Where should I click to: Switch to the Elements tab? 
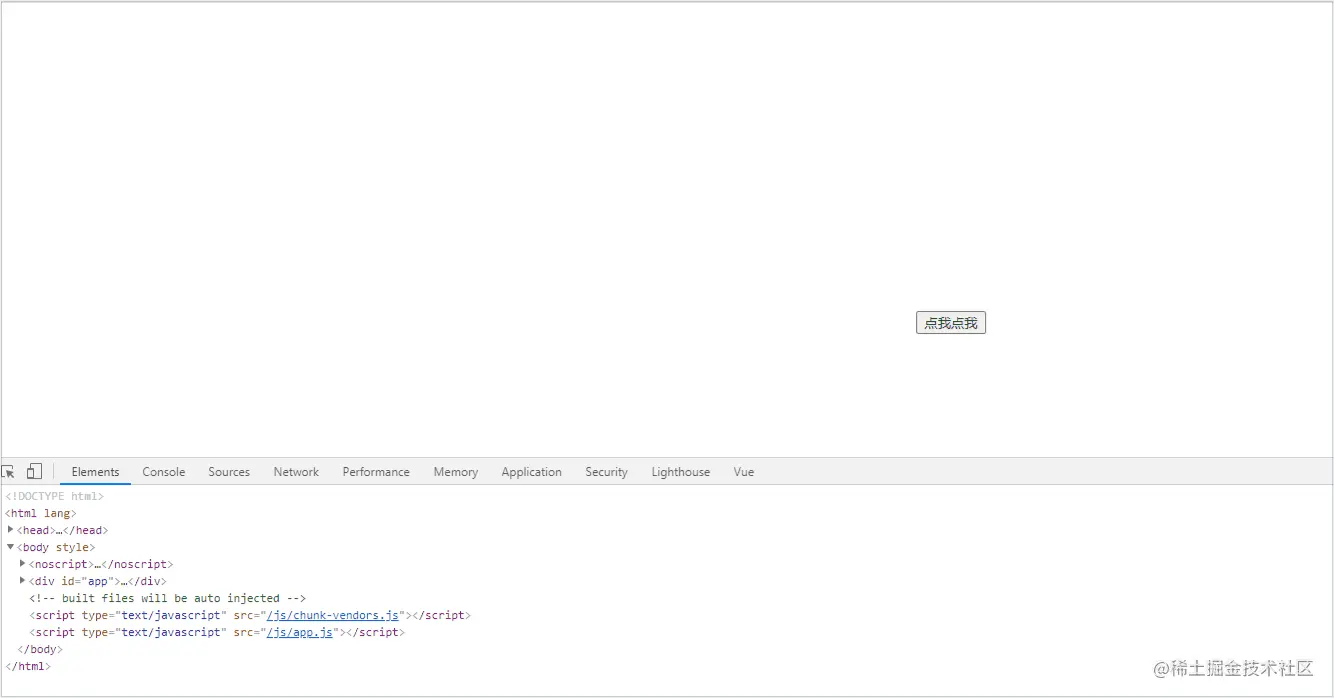coord(95,472)
